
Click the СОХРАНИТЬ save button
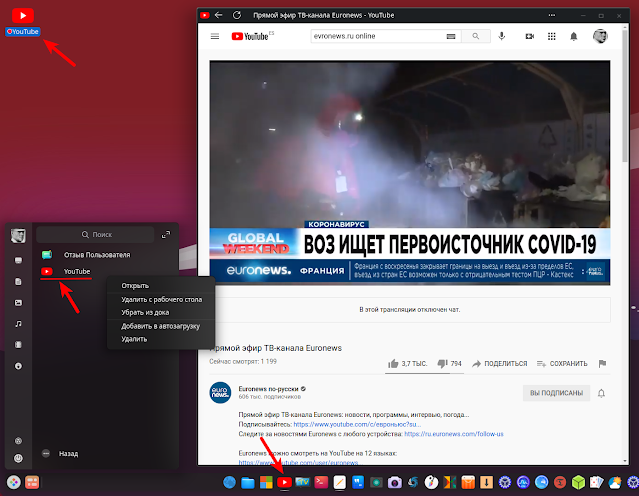coord(562,364)
